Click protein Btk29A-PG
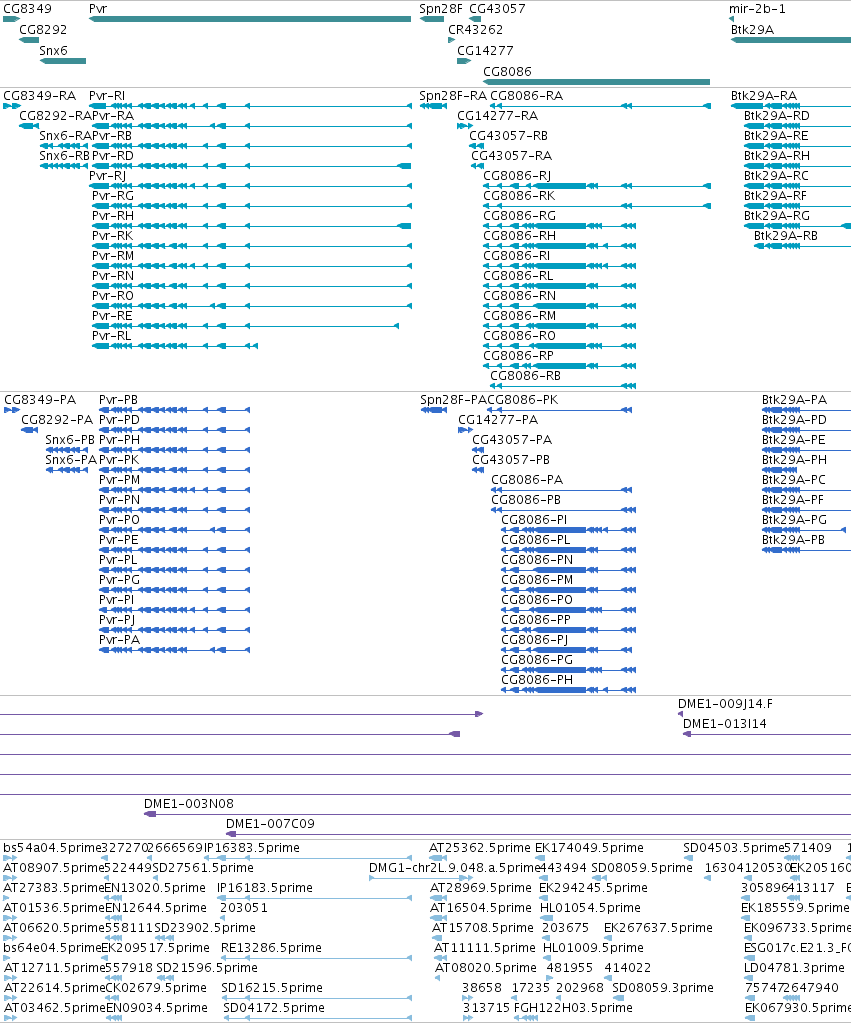Screen dimensions: 851x1023 [x=795, y=520]
